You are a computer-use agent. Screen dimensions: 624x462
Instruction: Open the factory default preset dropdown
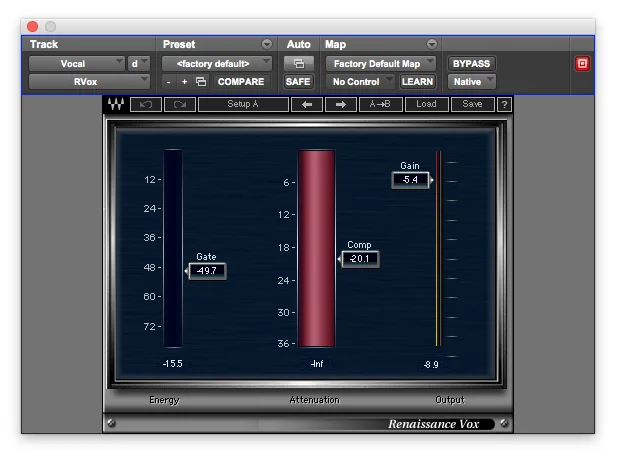[217, 64]
